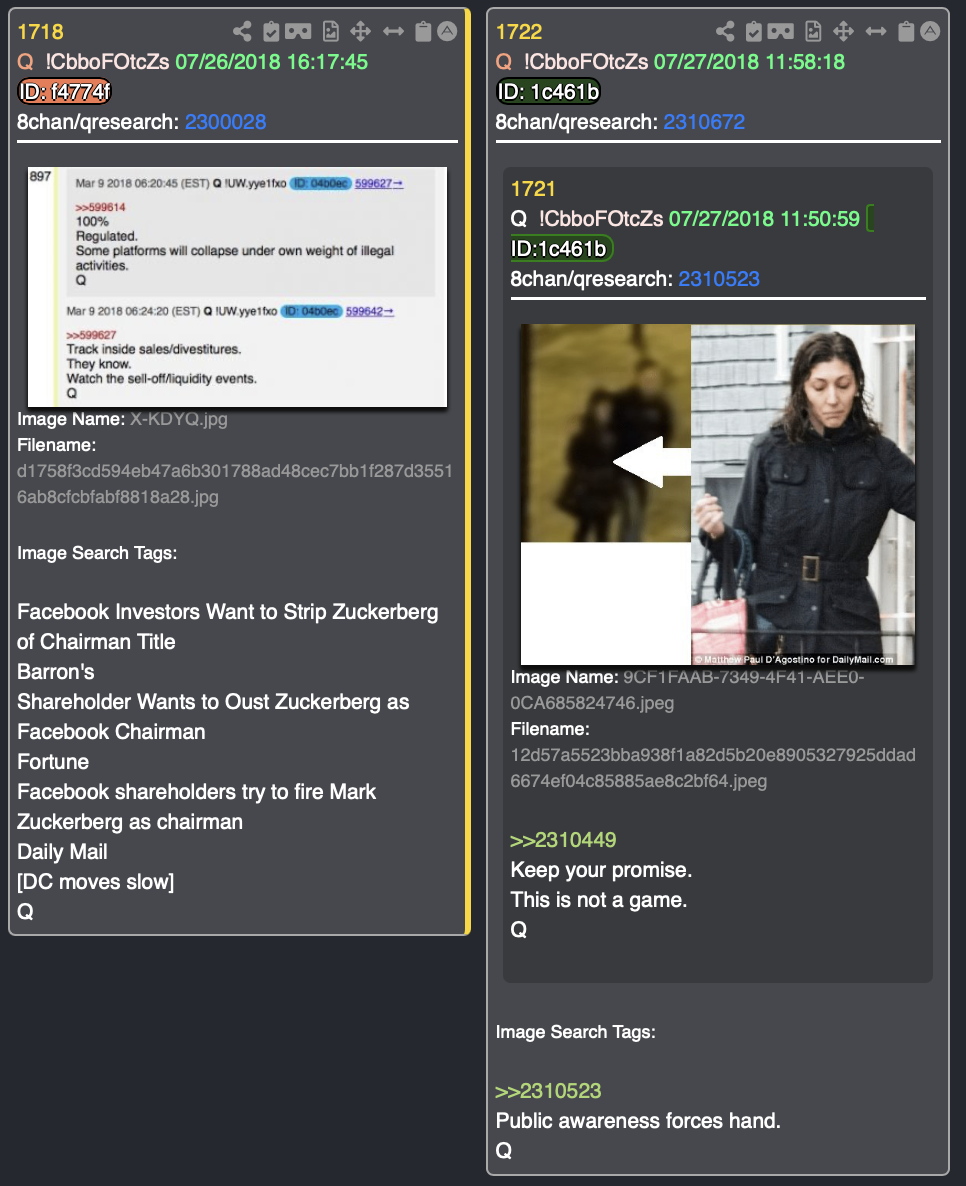The height and width of the screenshot is (1186, 966).
Task: Open 8chan/qresearch link 2300028
Action: coord(225,122)
